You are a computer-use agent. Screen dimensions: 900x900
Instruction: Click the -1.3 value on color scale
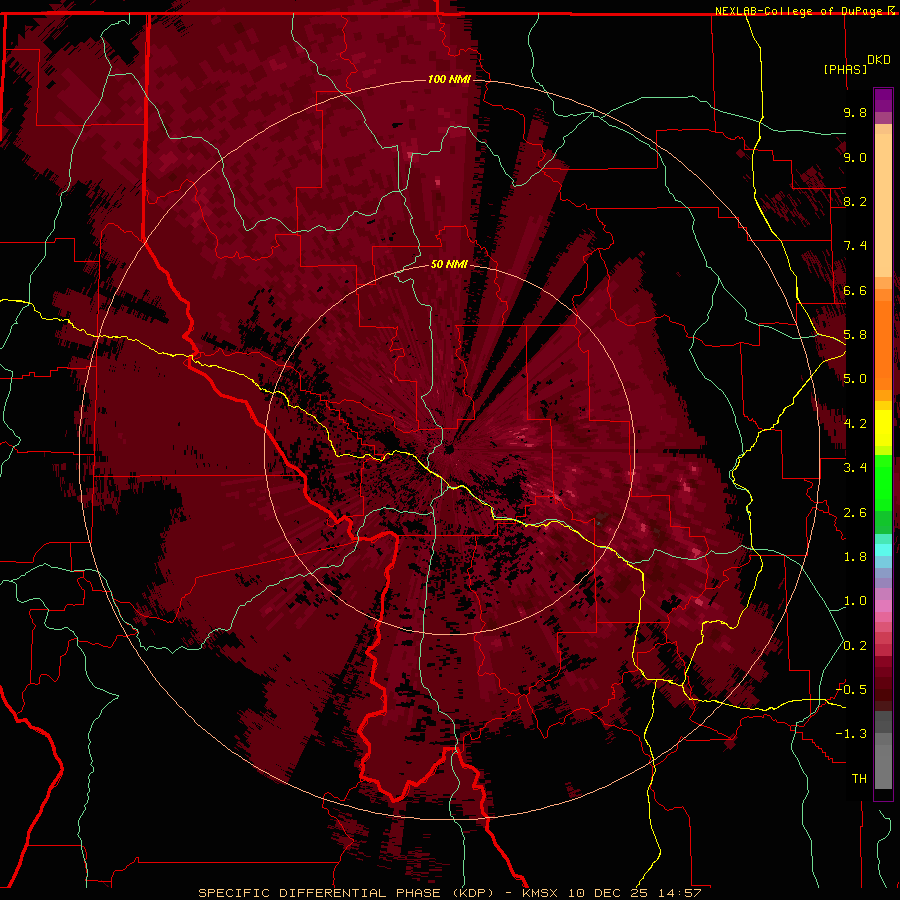click(851, 734)
